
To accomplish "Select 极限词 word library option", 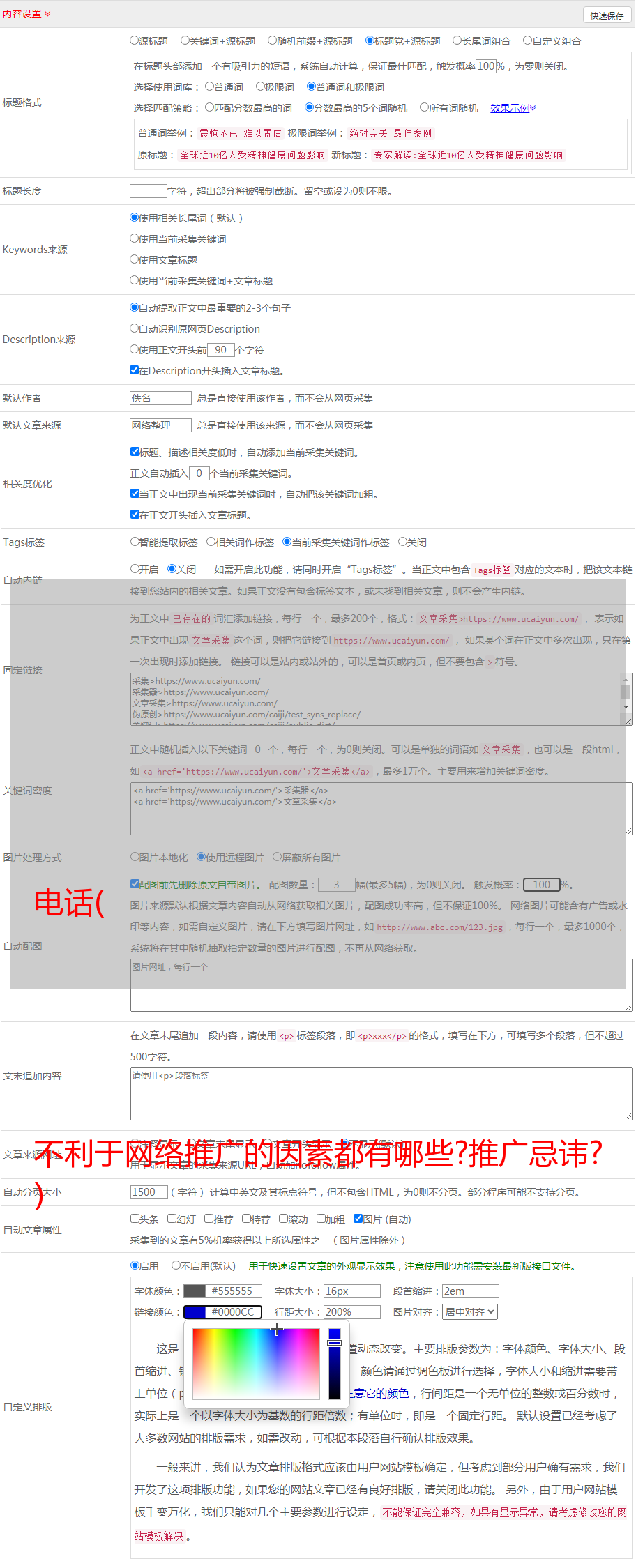I will [x=261, y=87].
